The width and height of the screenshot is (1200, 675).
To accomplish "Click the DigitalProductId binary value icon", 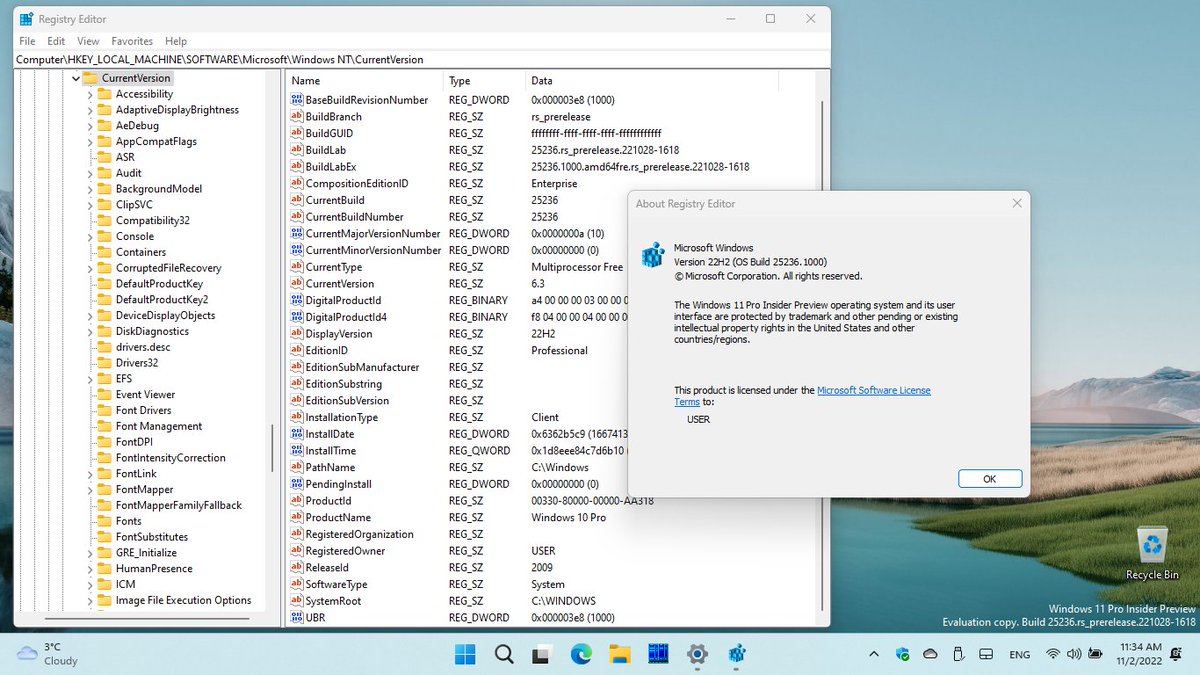I will (296, 300).
